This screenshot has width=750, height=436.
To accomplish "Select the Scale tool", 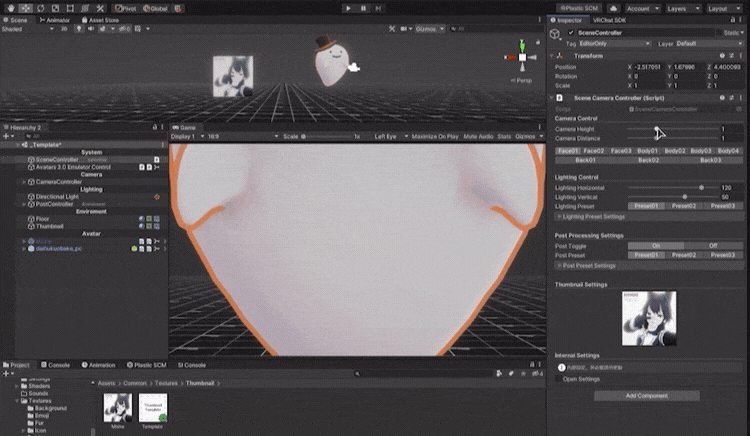I will 55,8.
